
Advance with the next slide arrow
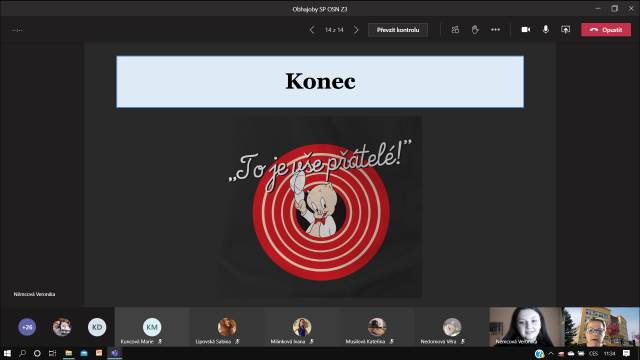356,30
